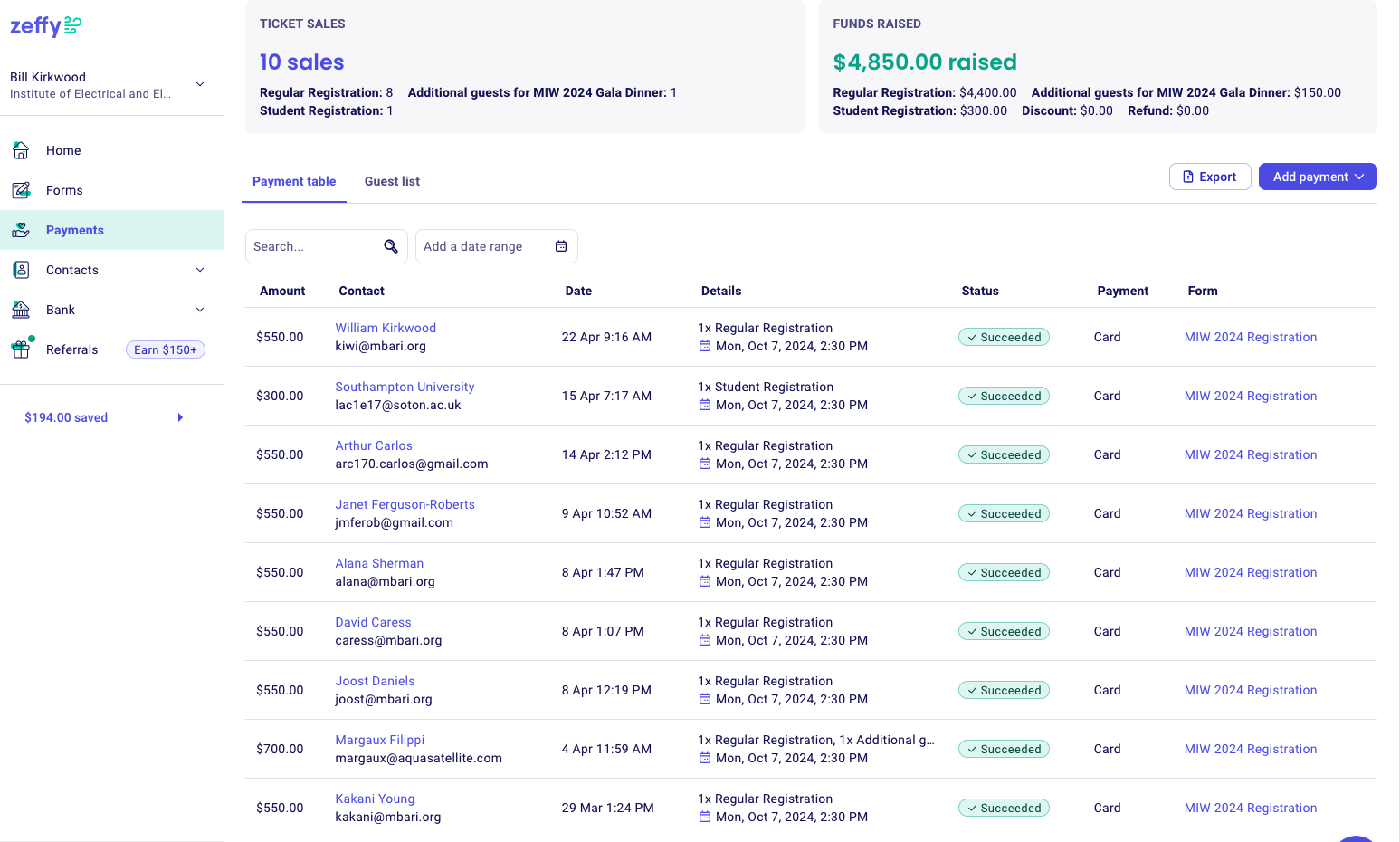This screenshot has height=842, width=1400.
Task: Switch to the Guest list tab
Action: coord(392,181)
